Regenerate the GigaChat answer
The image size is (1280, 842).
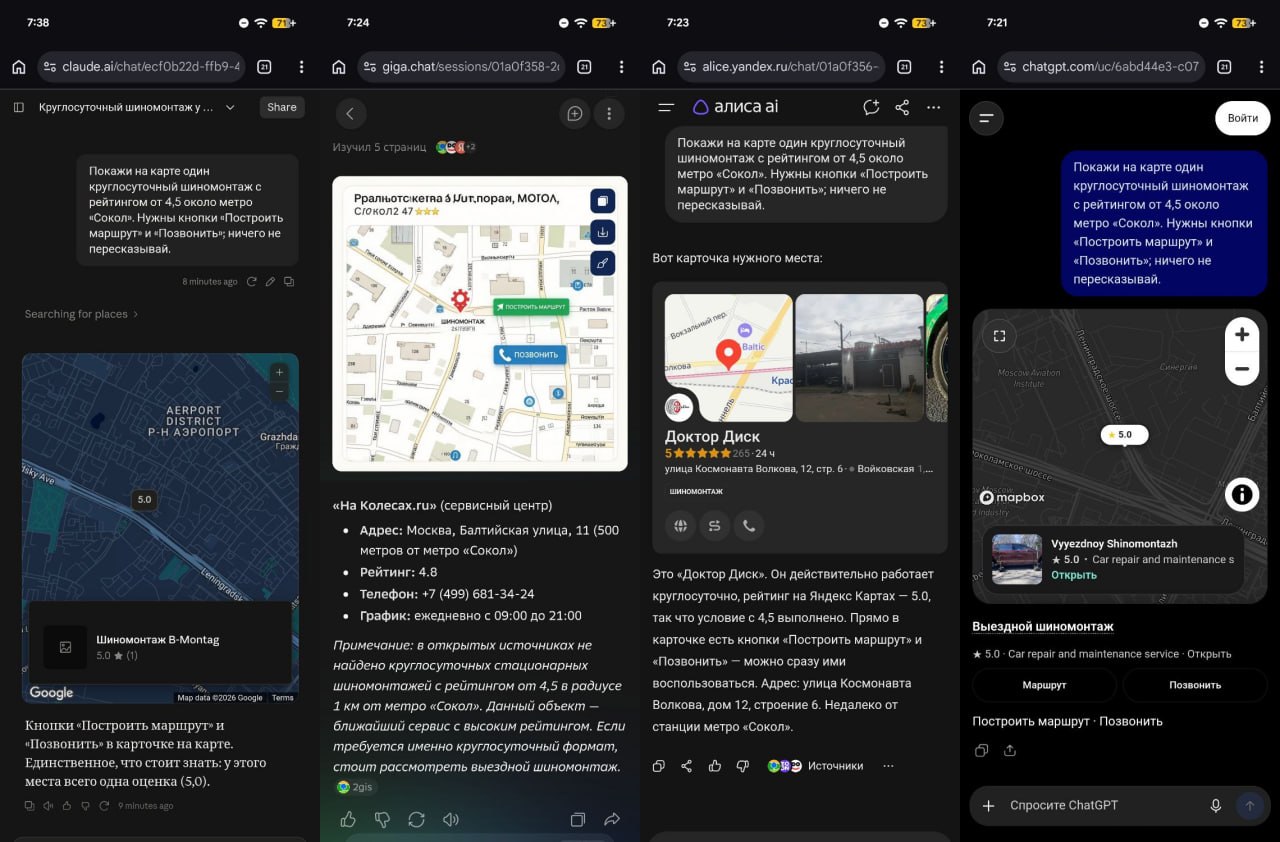click(x=416, y=819)
